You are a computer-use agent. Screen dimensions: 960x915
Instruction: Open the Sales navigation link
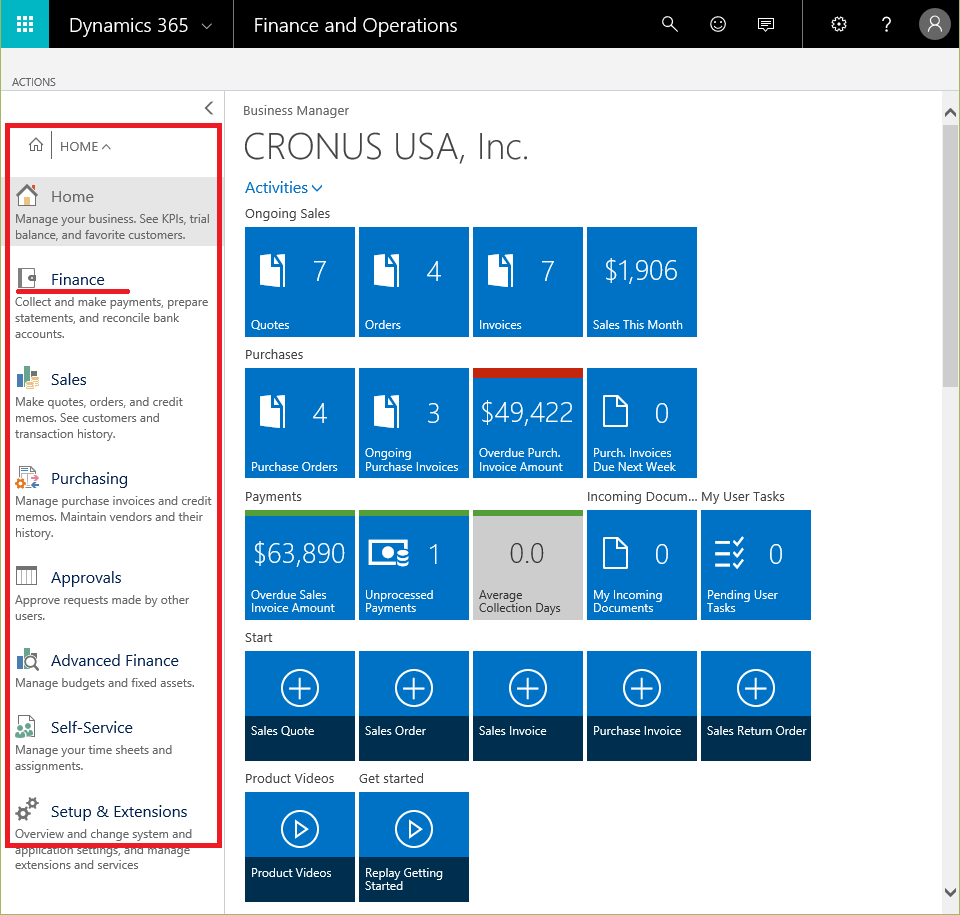[69, 379]
